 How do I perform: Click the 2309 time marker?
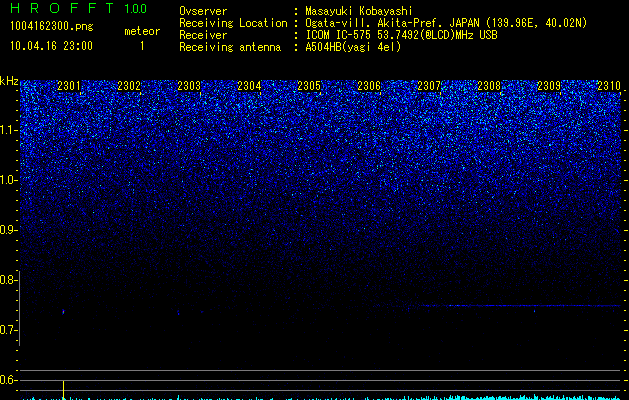click(549, 86)
